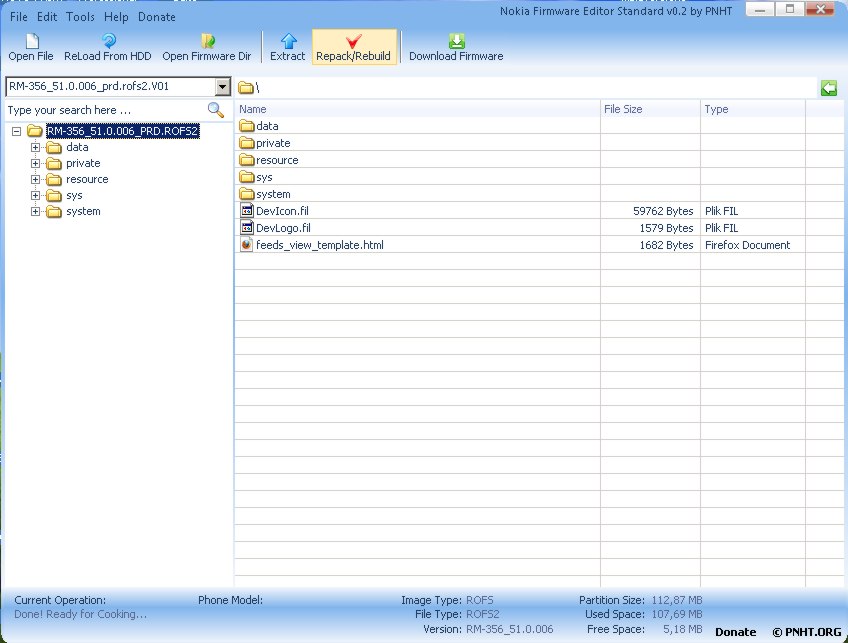The image size is (848, 643).
Task: Expand the data tree node
Action: coord(36,147)
